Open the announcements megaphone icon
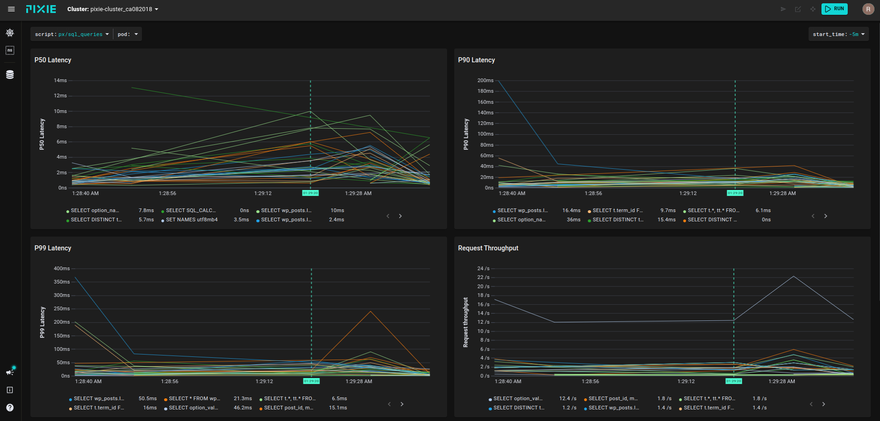Image resolution: width=880 pixels, height=421 pixels. point(10,372)
